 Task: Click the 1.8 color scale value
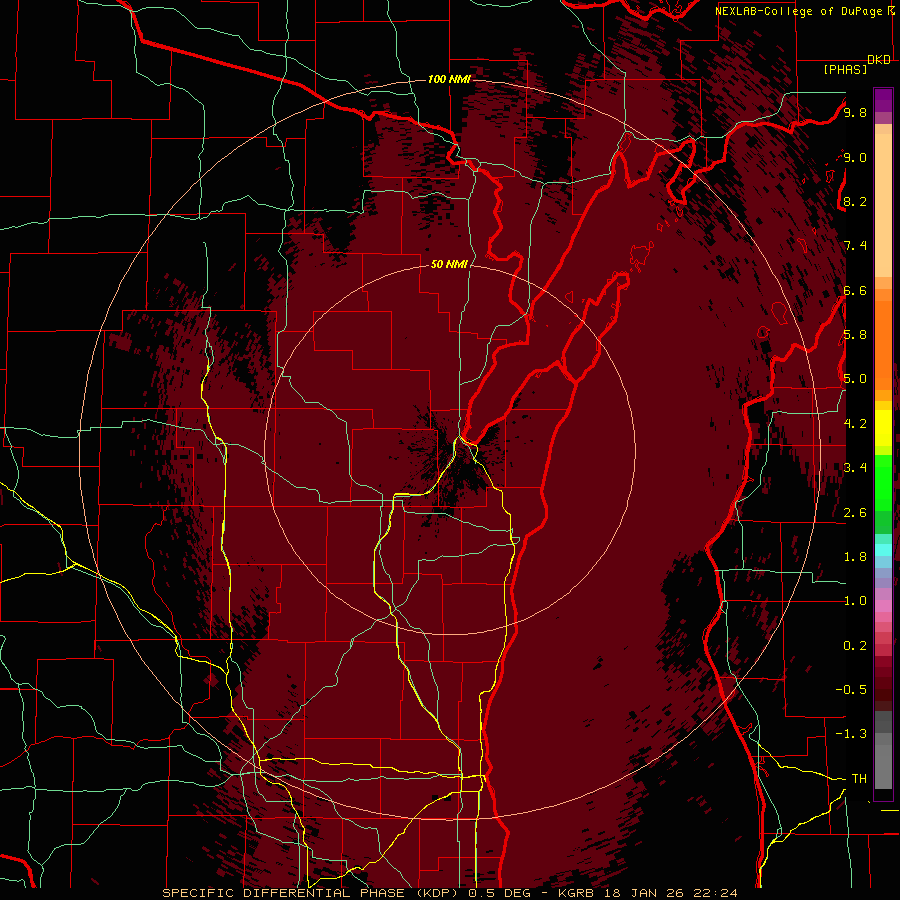(x=855, y=557)
